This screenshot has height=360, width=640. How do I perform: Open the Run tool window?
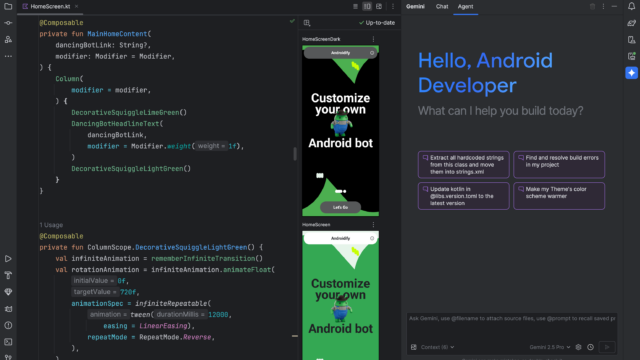click(8, 259)
